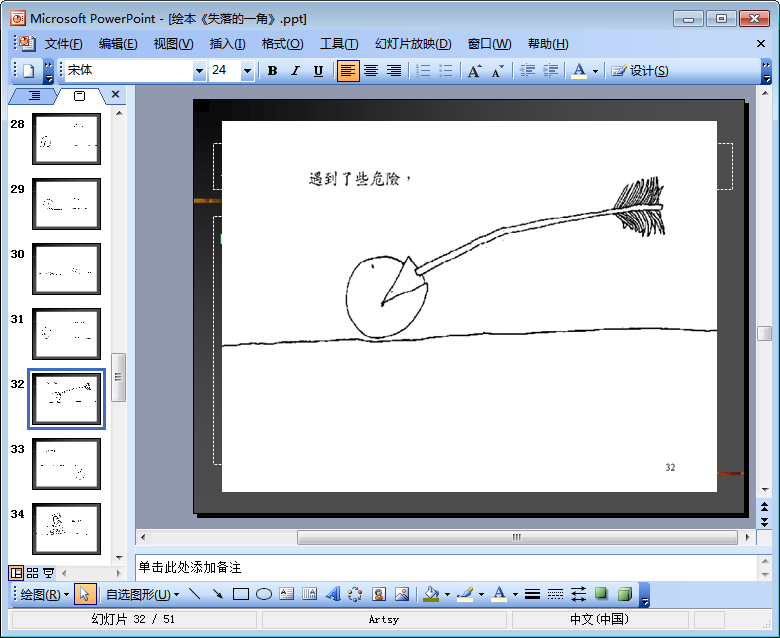Switch to the outline tab
The height and width of the screenshot is (638, 780).
coord(34,95)
